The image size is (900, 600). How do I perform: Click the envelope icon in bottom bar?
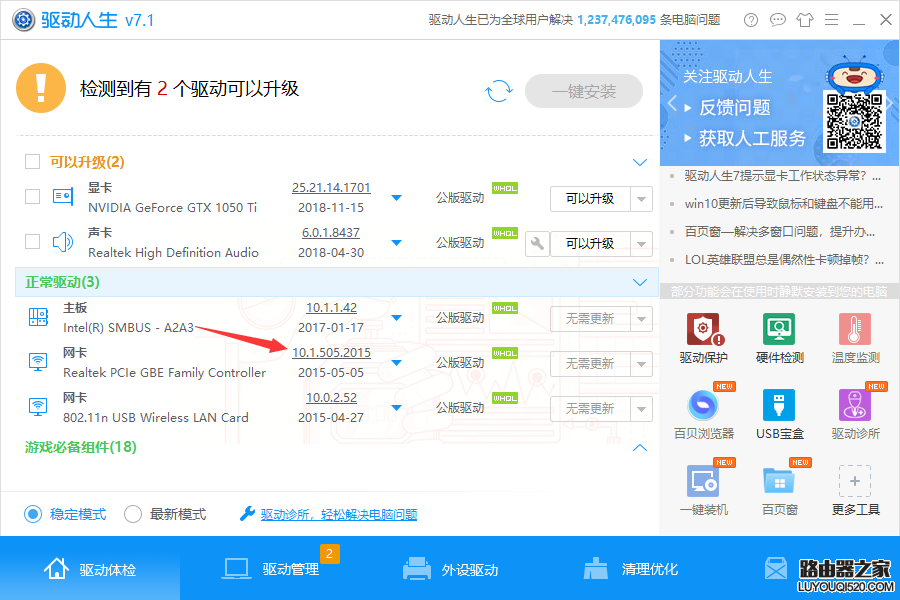pos(776,568)
